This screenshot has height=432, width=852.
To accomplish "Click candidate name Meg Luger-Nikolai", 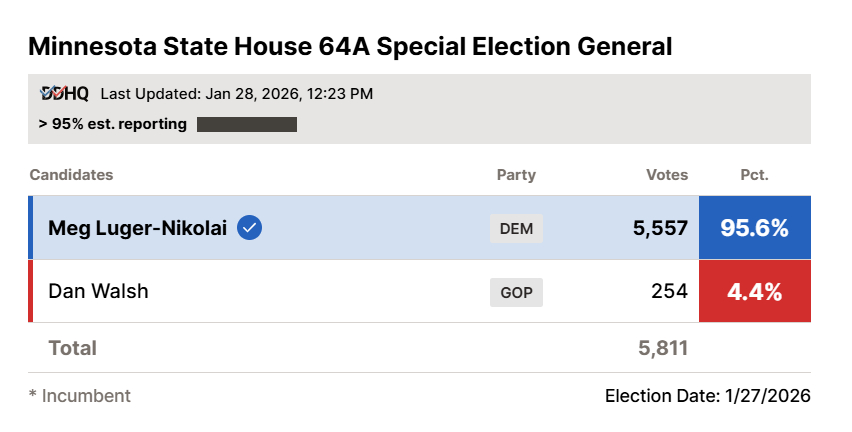I will 138,228.
